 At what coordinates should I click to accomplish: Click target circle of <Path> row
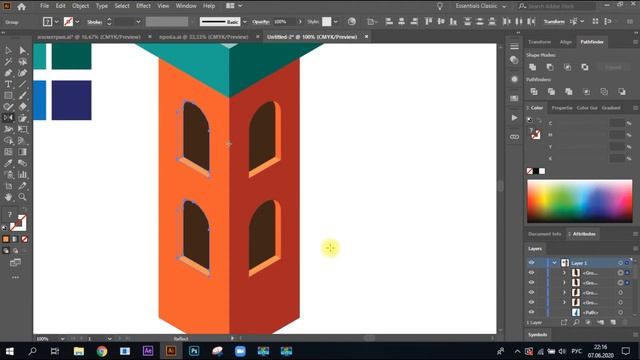click(620, 313)
